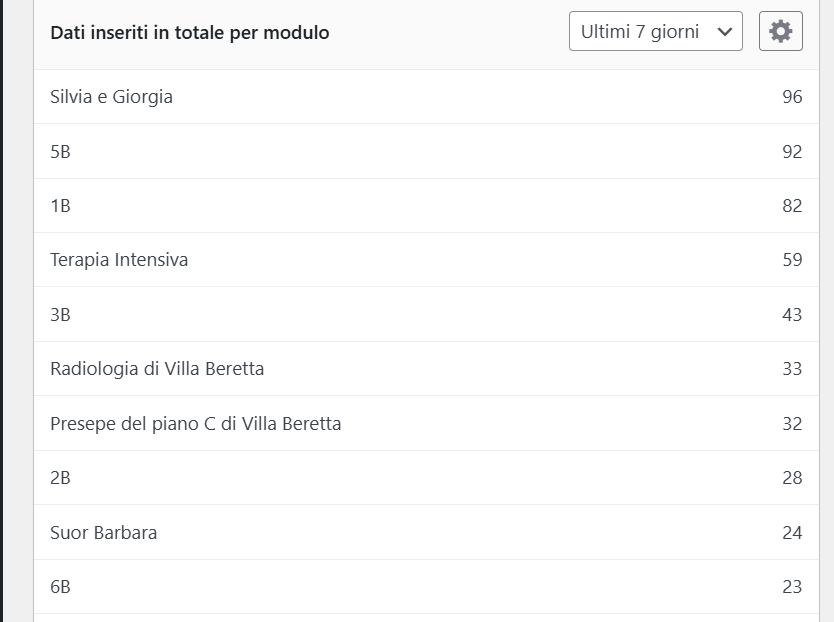Image resolution: width=834 pixels, height=622 pixels.
Task: Click the entry count 82 for 1B
Action: point(792,206)
